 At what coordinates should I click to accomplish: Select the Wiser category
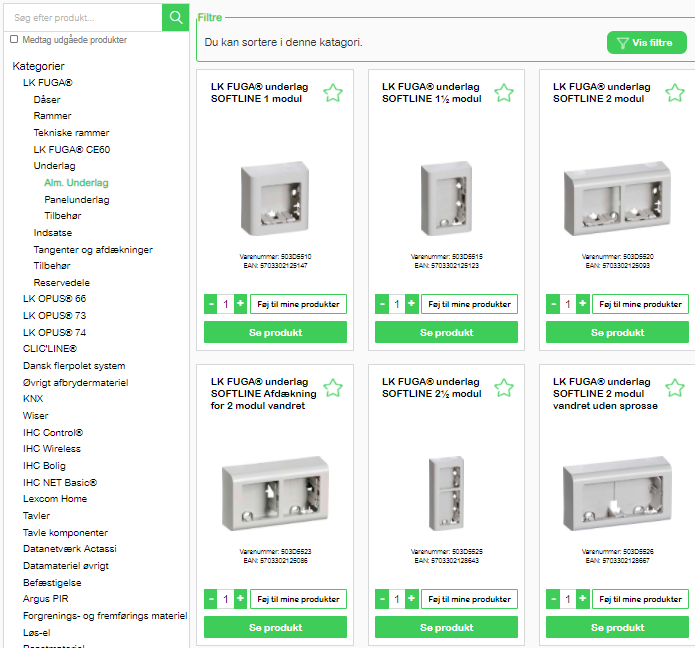[35, 415]
